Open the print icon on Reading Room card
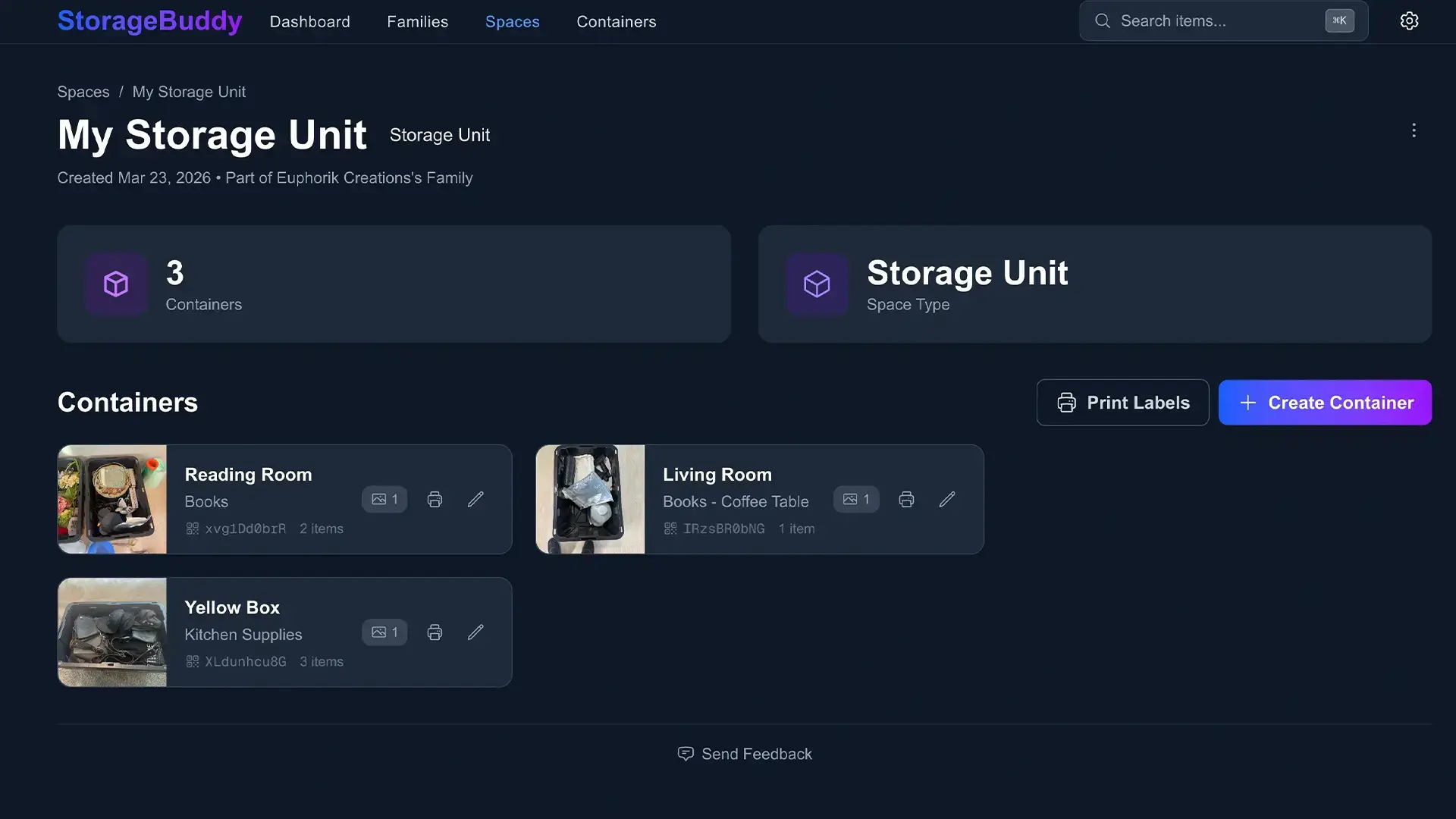The width and height of the screenshot is (1456, 819). coord(435,499)
